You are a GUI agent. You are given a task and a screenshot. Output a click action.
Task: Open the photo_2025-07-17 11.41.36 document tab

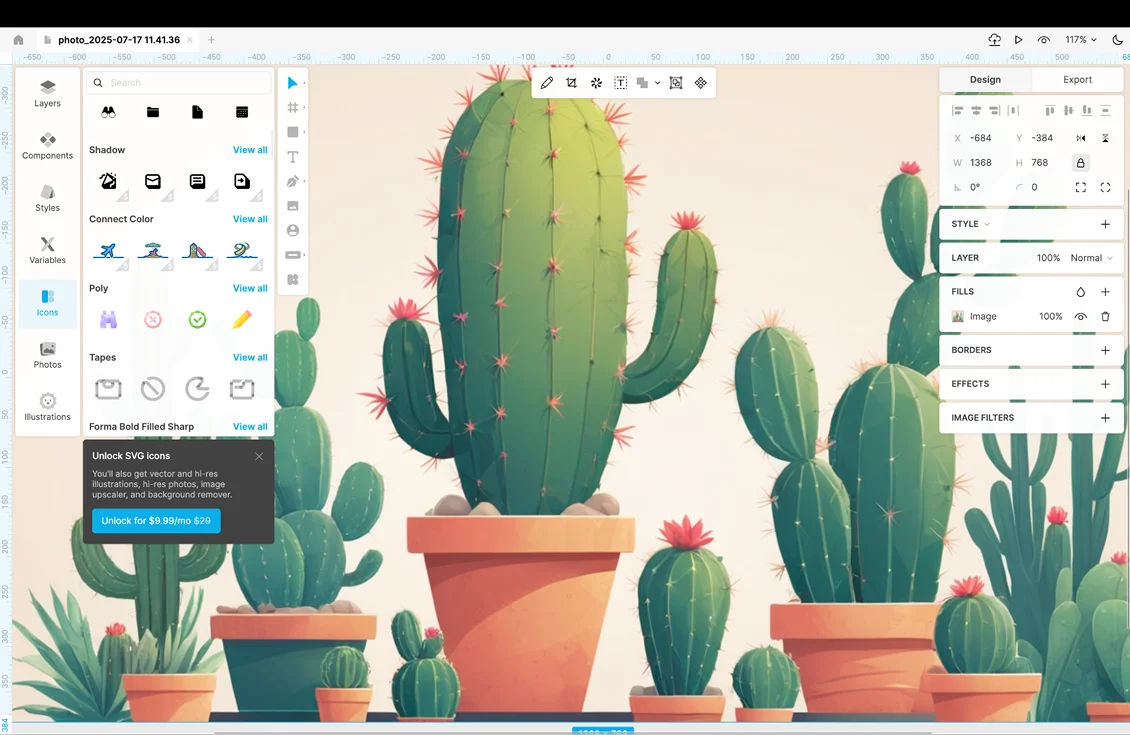pos(118,40)
